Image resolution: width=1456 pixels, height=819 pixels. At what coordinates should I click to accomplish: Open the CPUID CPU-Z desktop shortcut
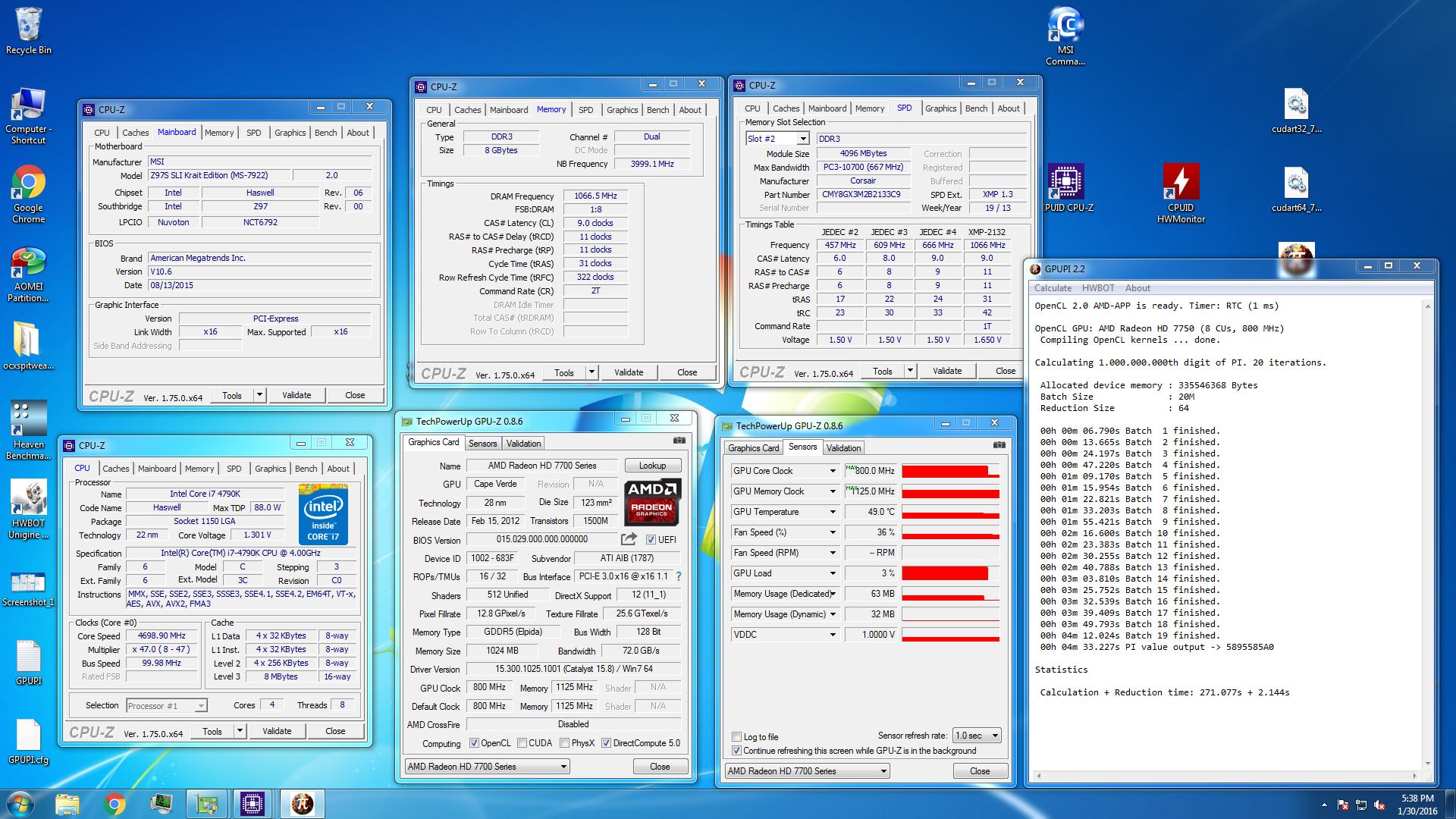pos(1066,188)
